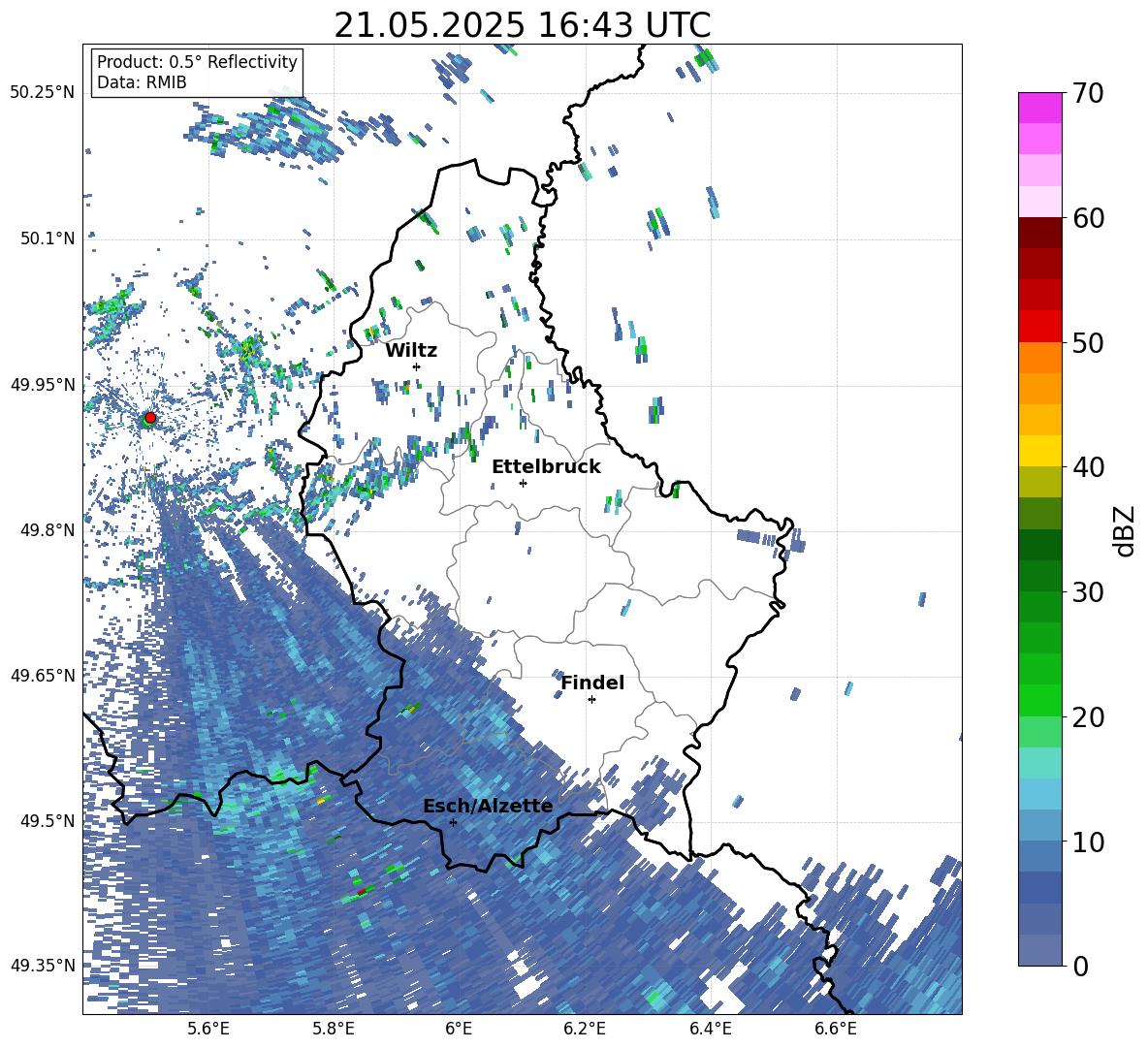Click the colorbar tick label 70
This screenshot has width=1148, height=1048.
point(1088,93)
